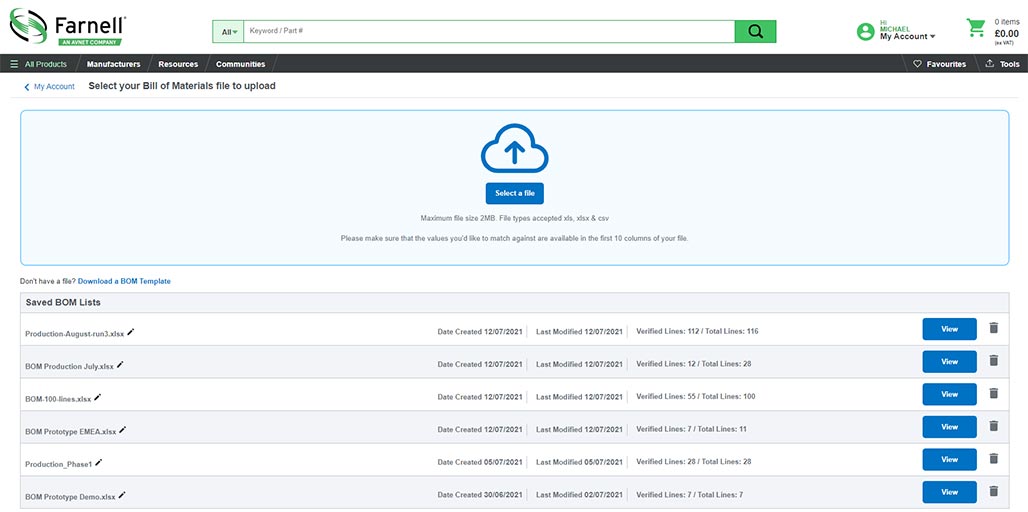Delete BOM-100-lines.xlsx with trash icon
This screenshot has height=512, width=1028.
tap(993, 393)
